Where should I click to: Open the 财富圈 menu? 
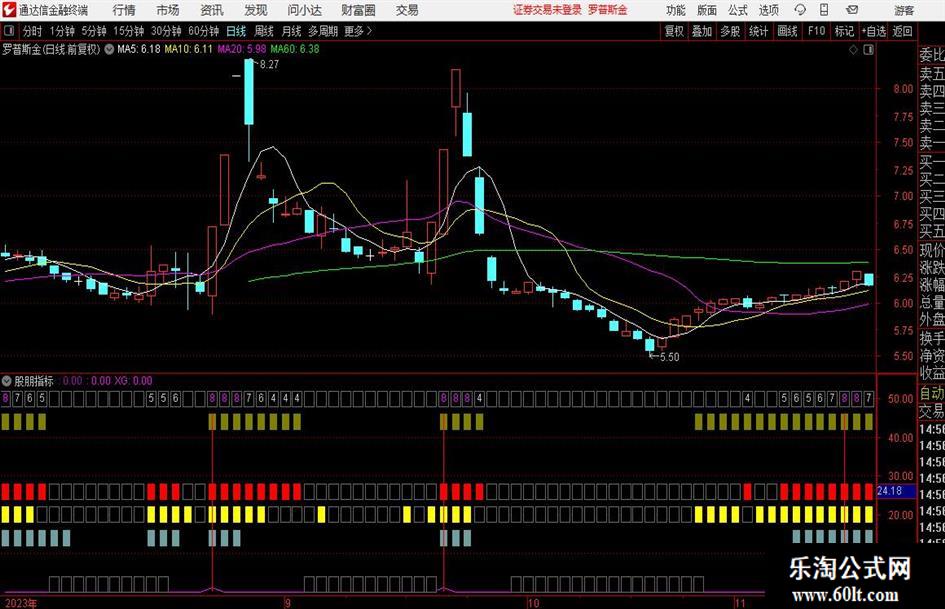tap(358, 10)
